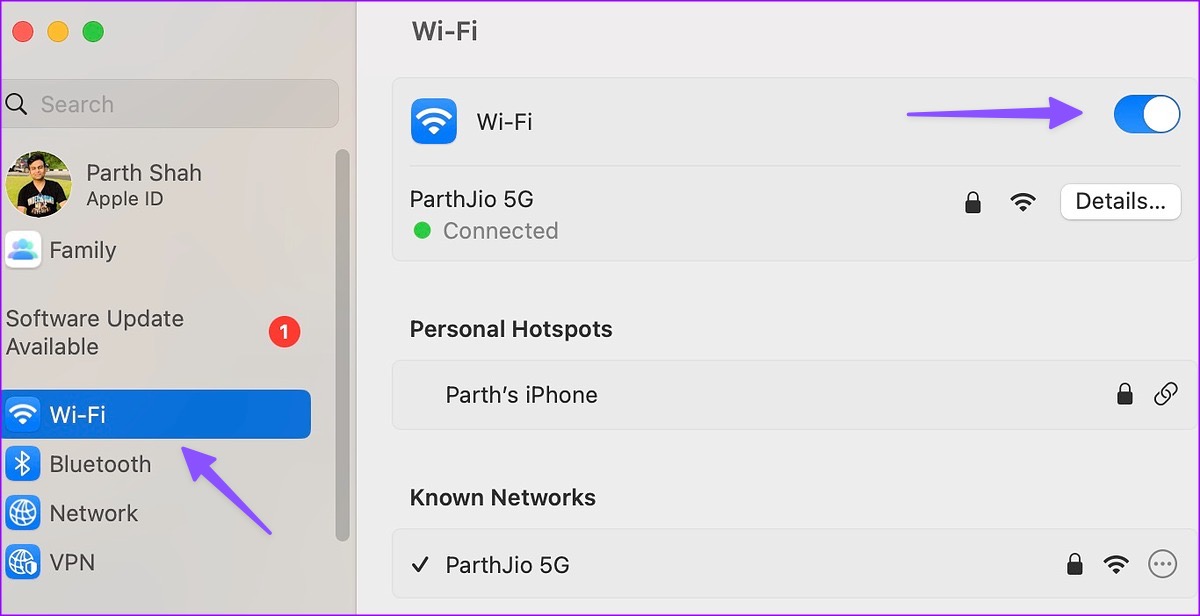The image size is (1200, 616).
Task: Click signal strength icon next to Details button
Action: tap(1022, 203)
